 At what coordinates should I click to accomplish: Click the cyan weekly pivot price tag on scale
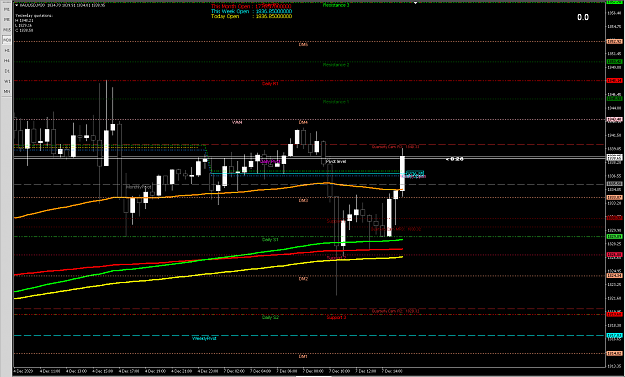coord(614,336)
